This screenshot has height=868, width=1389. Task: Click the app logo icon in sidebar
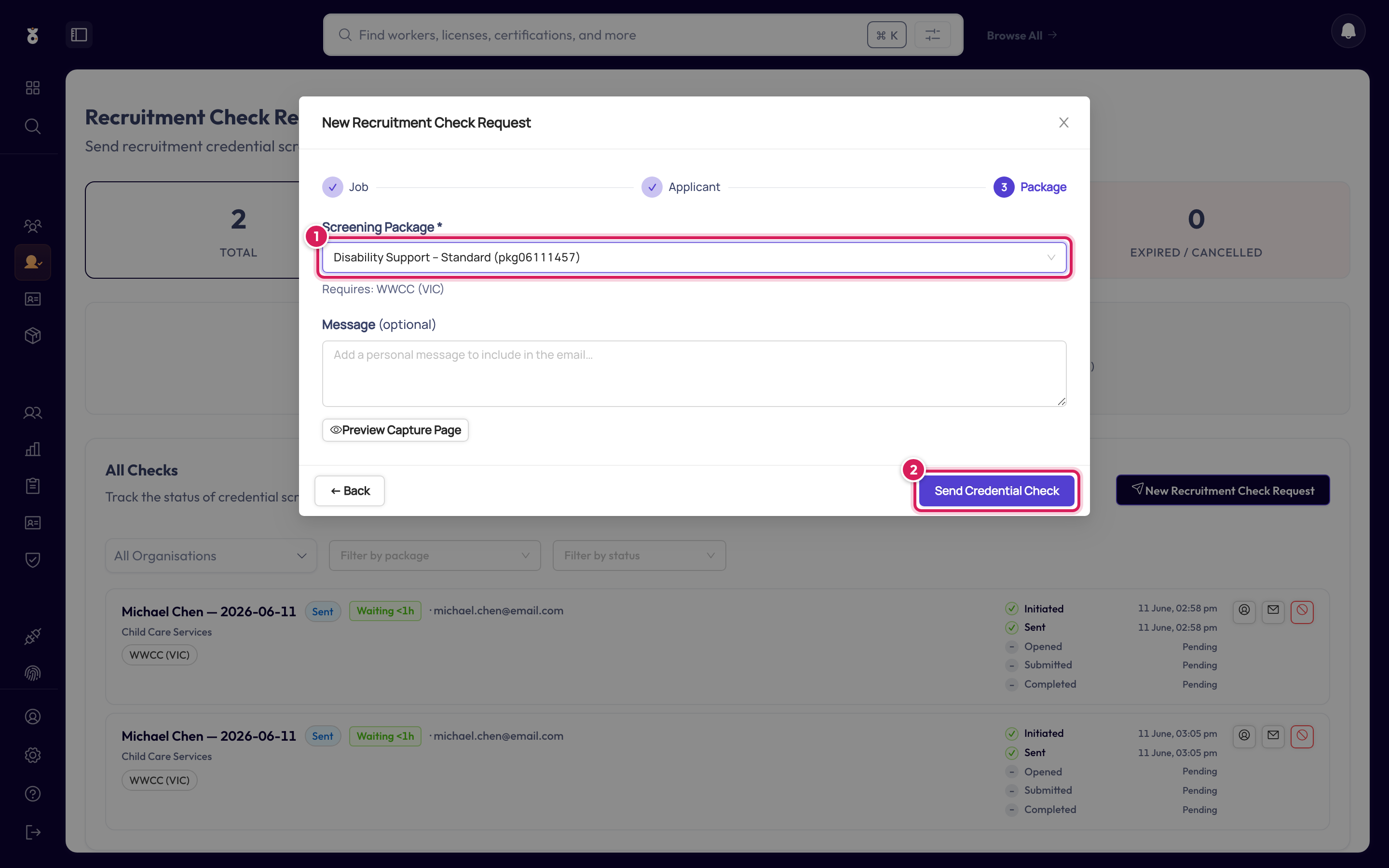(33, 36)
